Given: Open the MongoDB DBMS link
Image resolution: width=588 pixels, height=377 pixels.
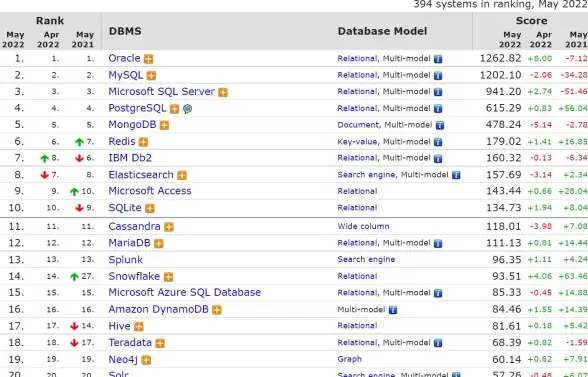Looking at the screenshot, I should coord(132,125).
